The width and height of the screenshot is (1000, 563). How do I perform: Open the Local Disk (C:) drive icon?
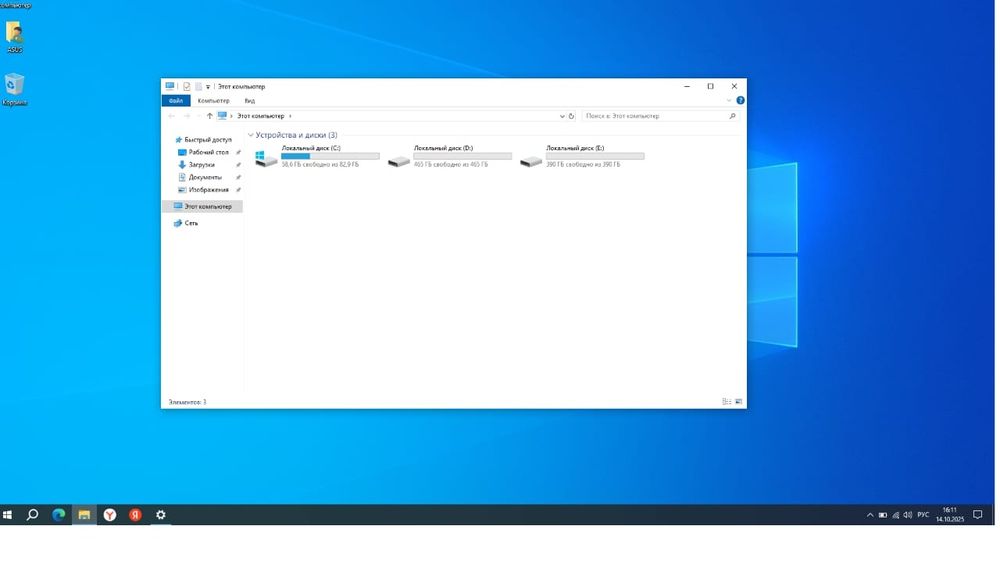pos(266,158)
